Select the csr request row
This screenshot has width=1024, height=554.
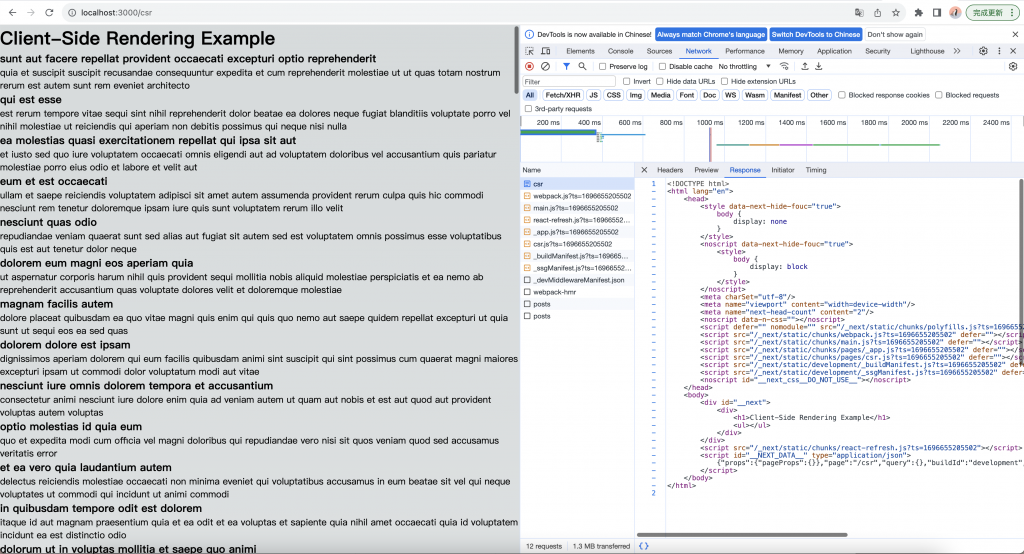tap(577, 184)
